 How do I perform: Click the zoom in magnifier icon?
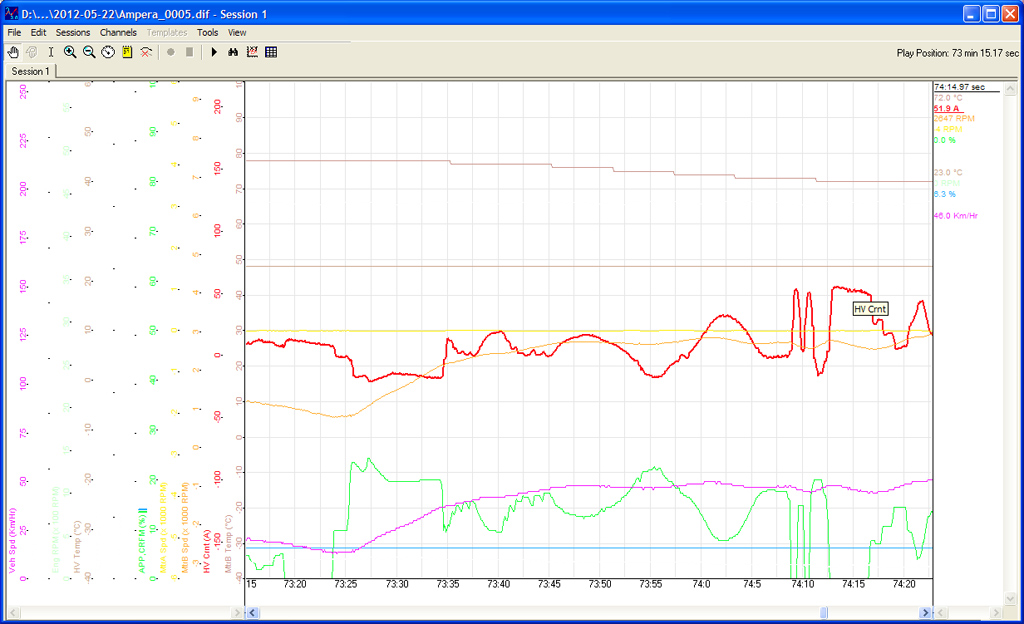point(70,52)
